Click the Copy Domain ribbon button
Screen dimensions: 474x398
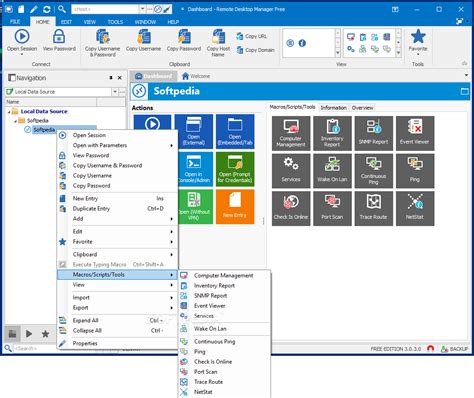(255, 50)
